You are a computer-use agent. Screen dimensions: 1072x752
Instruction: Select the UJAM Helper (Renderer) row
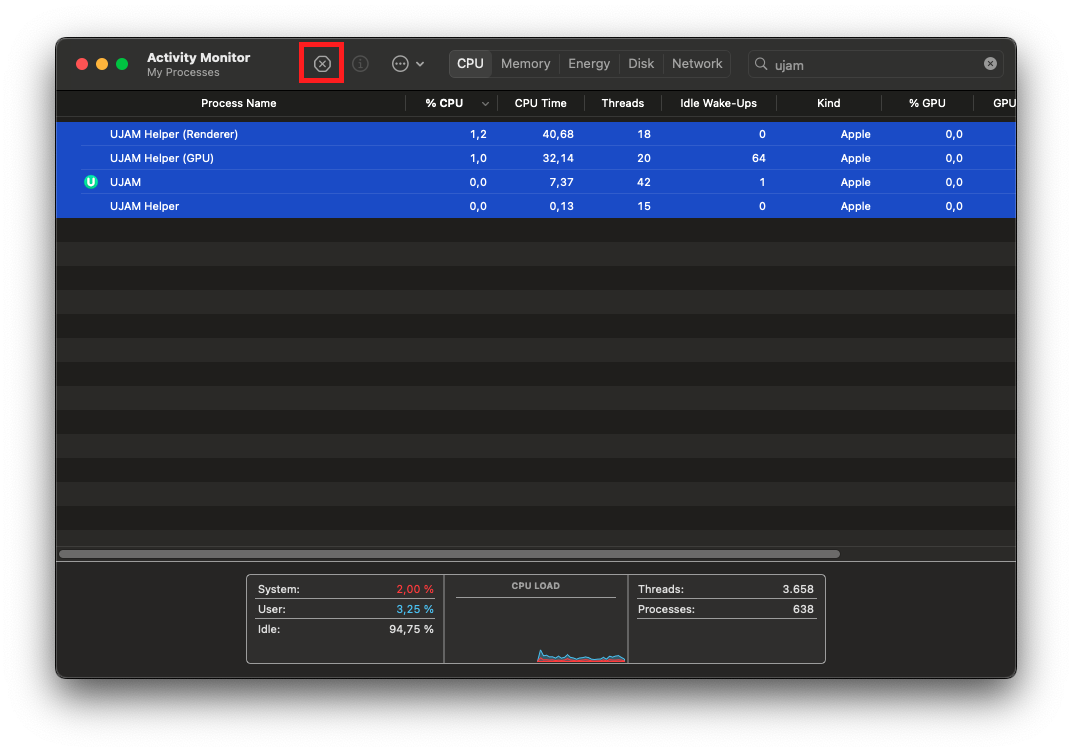(536, 134)
